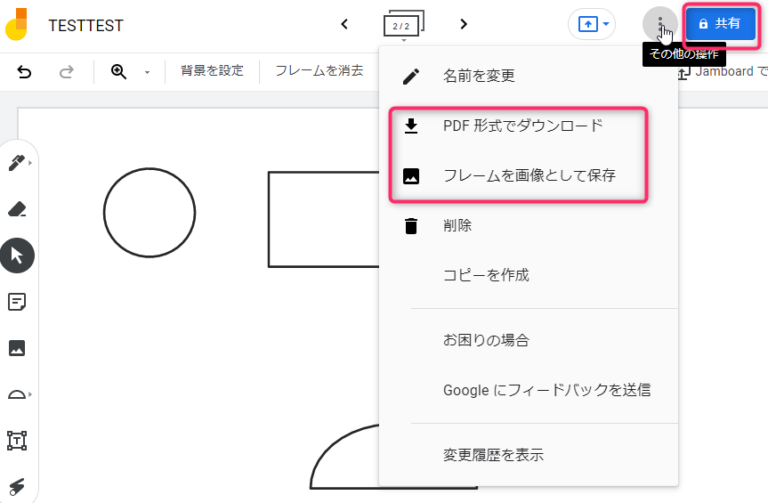768x503 pixels.
Task: Activate the Select arrow tool
Action: [17, 255]
